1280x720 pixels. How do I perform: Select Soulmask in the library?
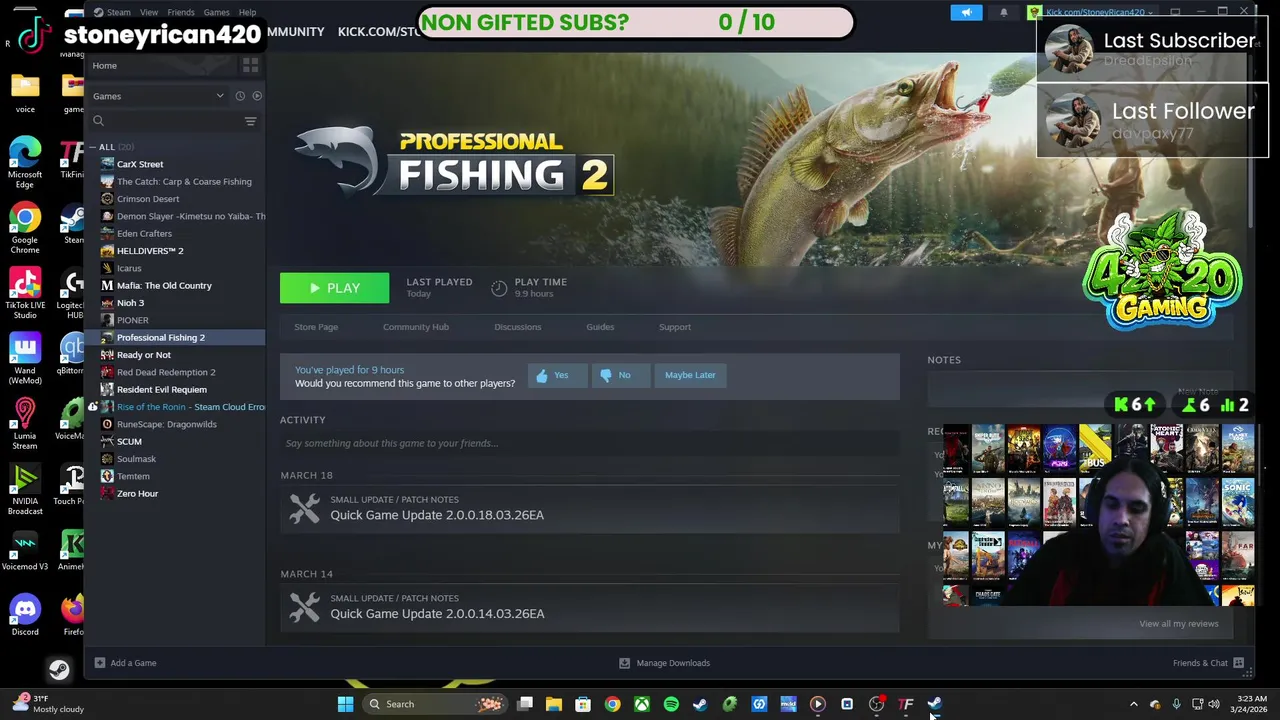[x=136, y=459]
